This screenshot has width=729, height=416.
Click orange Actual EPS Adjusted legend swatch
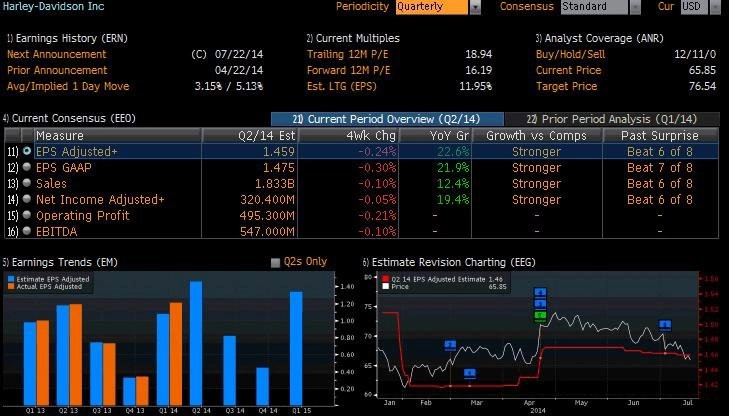click(x=11, y=287)
